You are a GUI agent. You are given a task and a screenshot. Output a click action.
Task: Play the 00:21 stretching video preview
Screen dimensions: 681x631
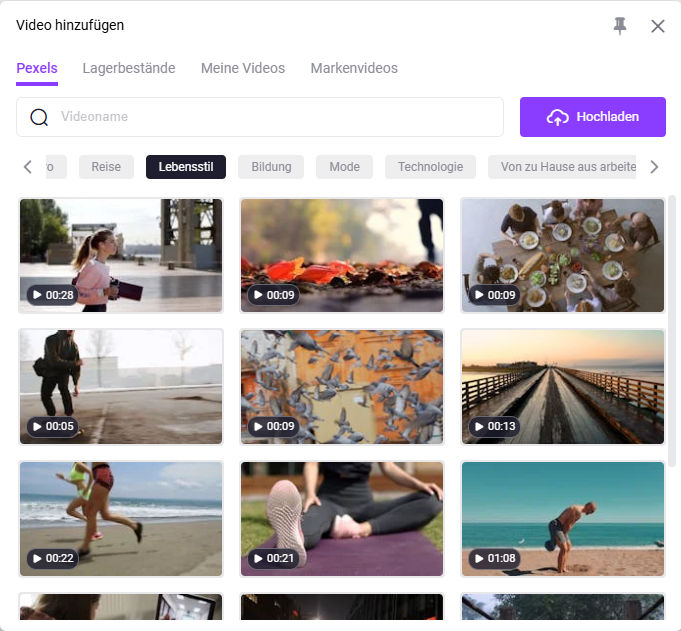[x=274, y=558]
